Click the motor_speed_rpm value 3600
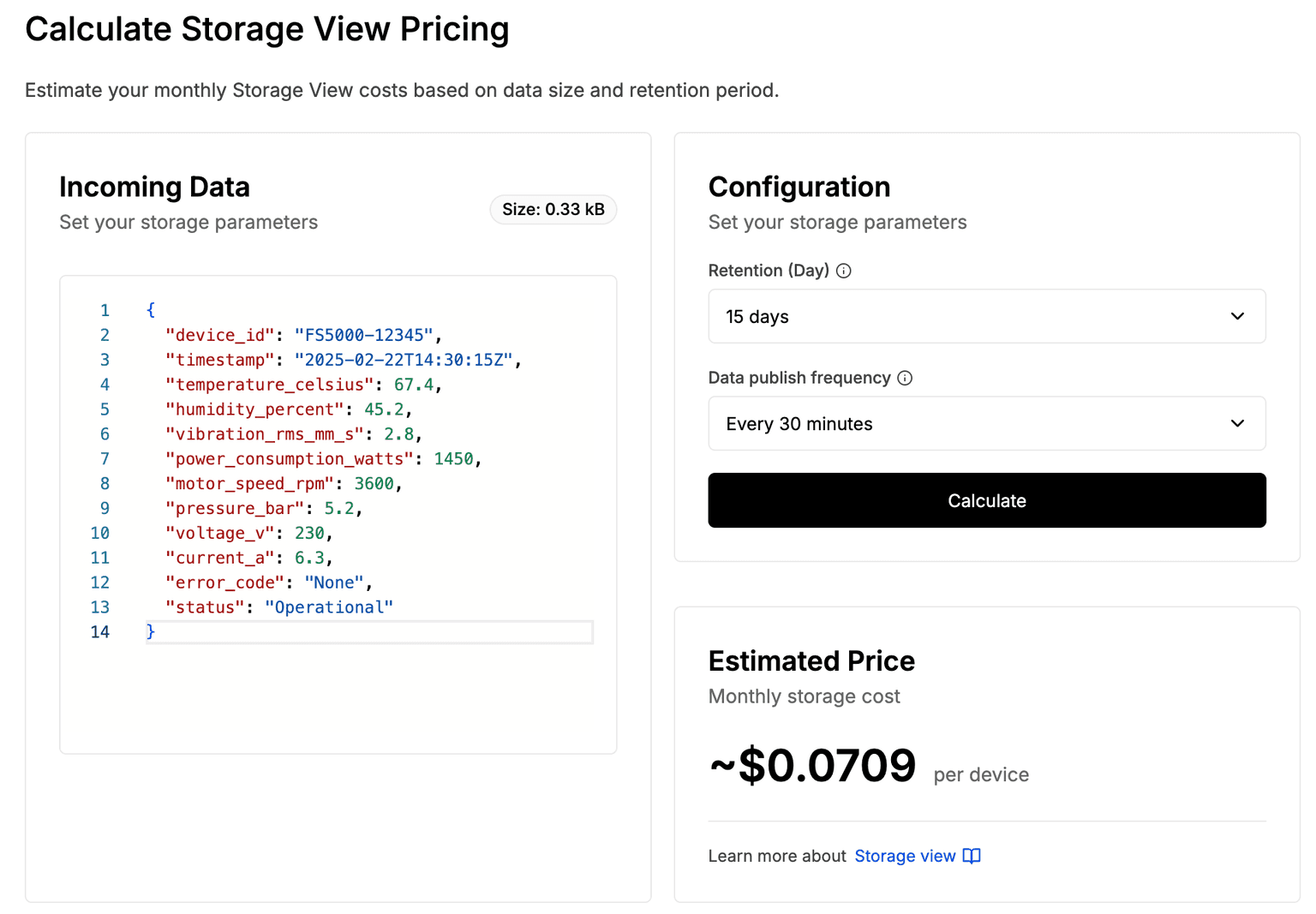The height and width of the screenshot is (914, 1316). [x=374, y=484]
